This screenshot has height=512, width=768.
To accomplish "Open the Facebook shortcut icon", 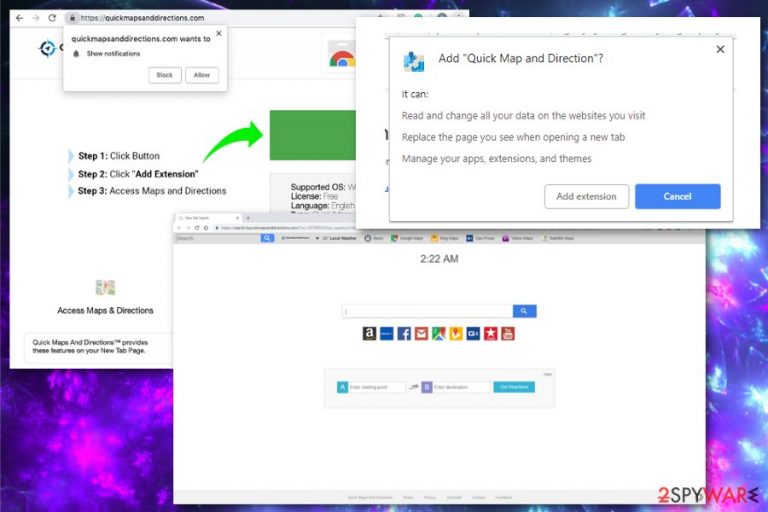I will pos(404,334).
